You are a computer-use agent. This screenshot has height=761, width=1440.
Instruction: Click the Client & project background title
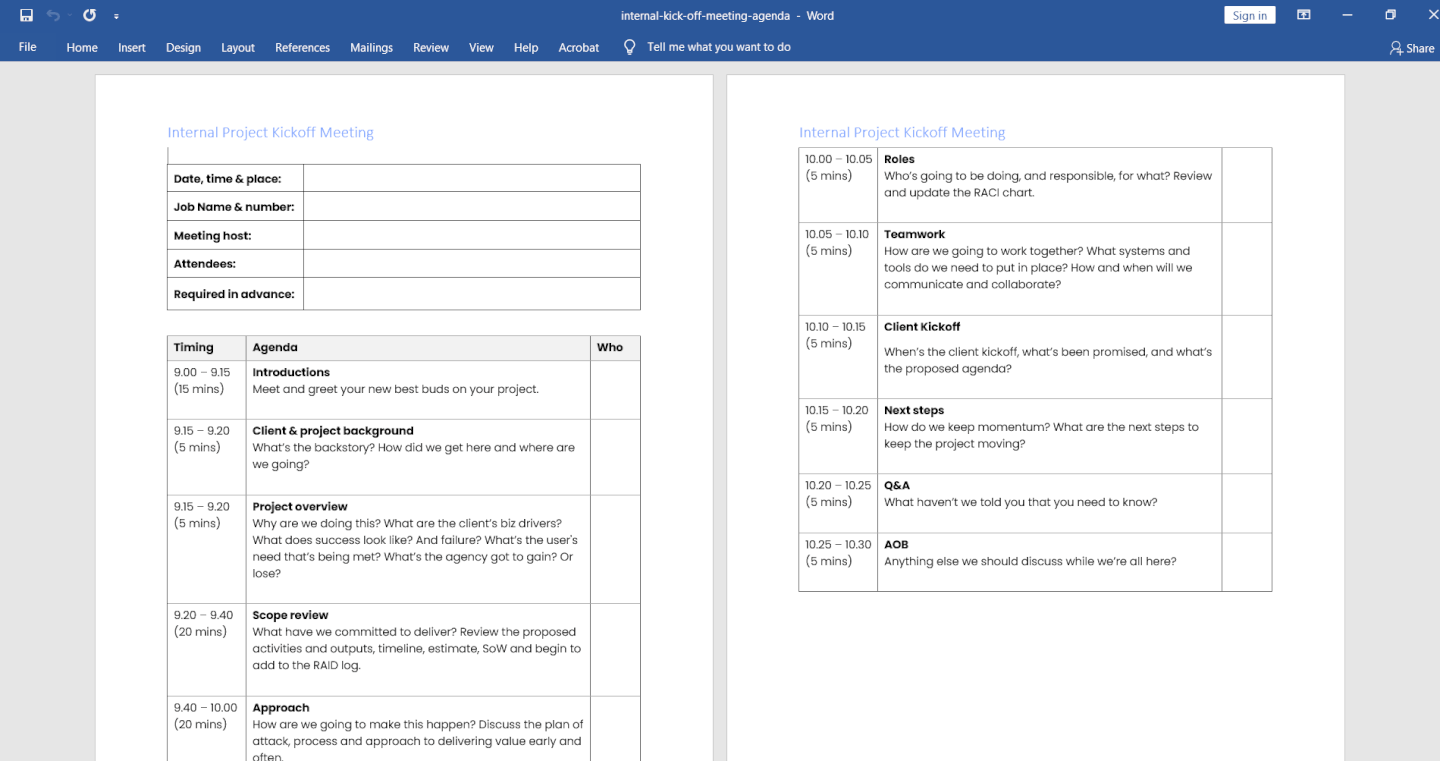click(x=333, y=431)
